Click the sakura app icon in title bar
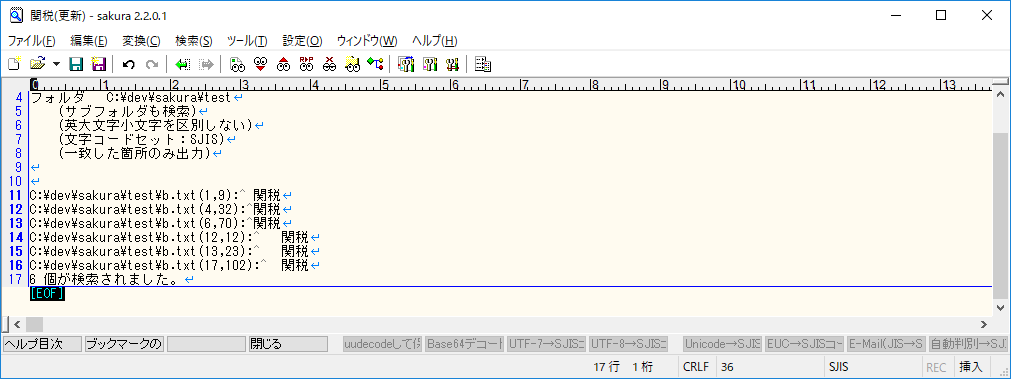The width and height of the screenshot is (1011, 379). tap(17, 15)
